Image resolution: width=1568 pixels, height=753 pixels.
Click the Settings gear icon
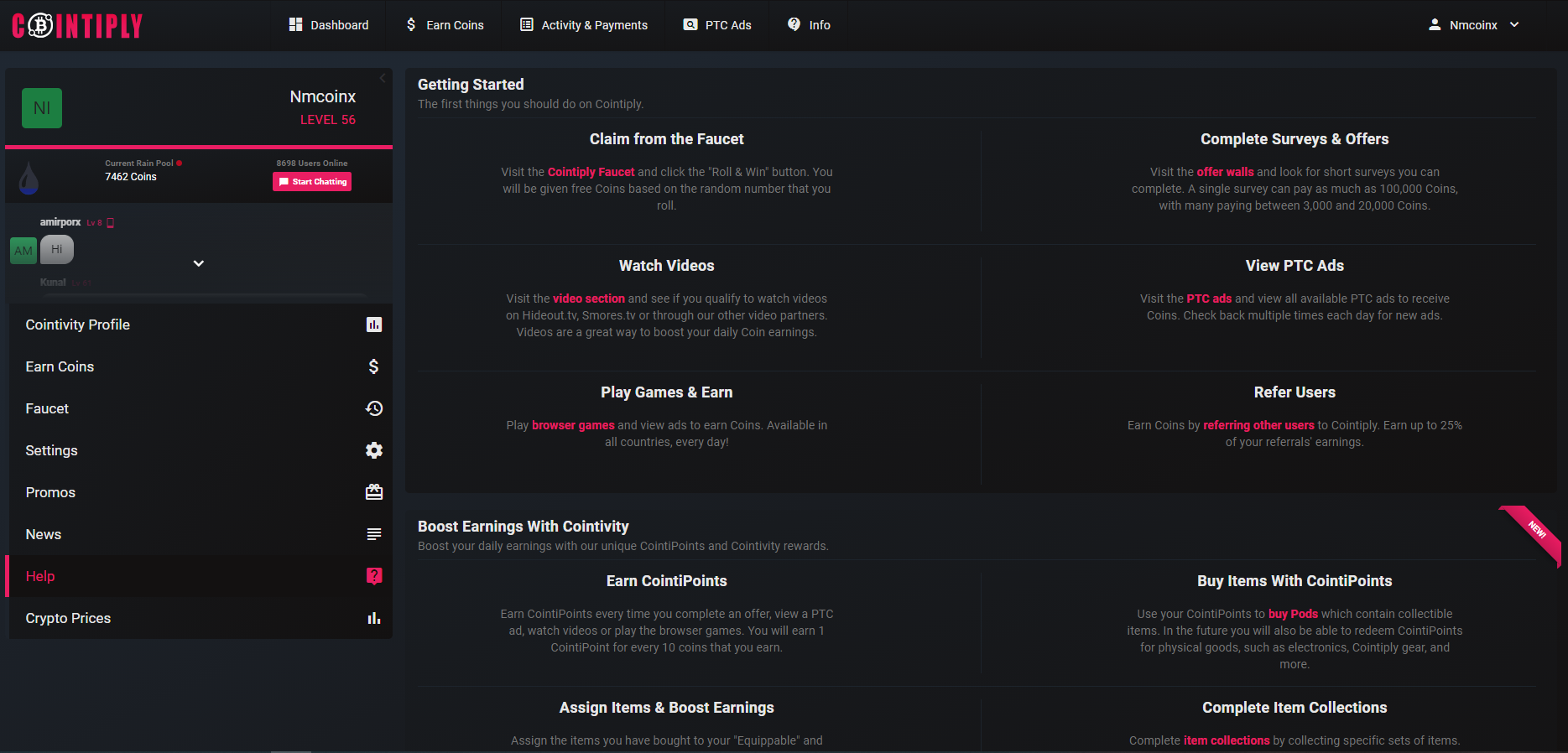point(374,450)
